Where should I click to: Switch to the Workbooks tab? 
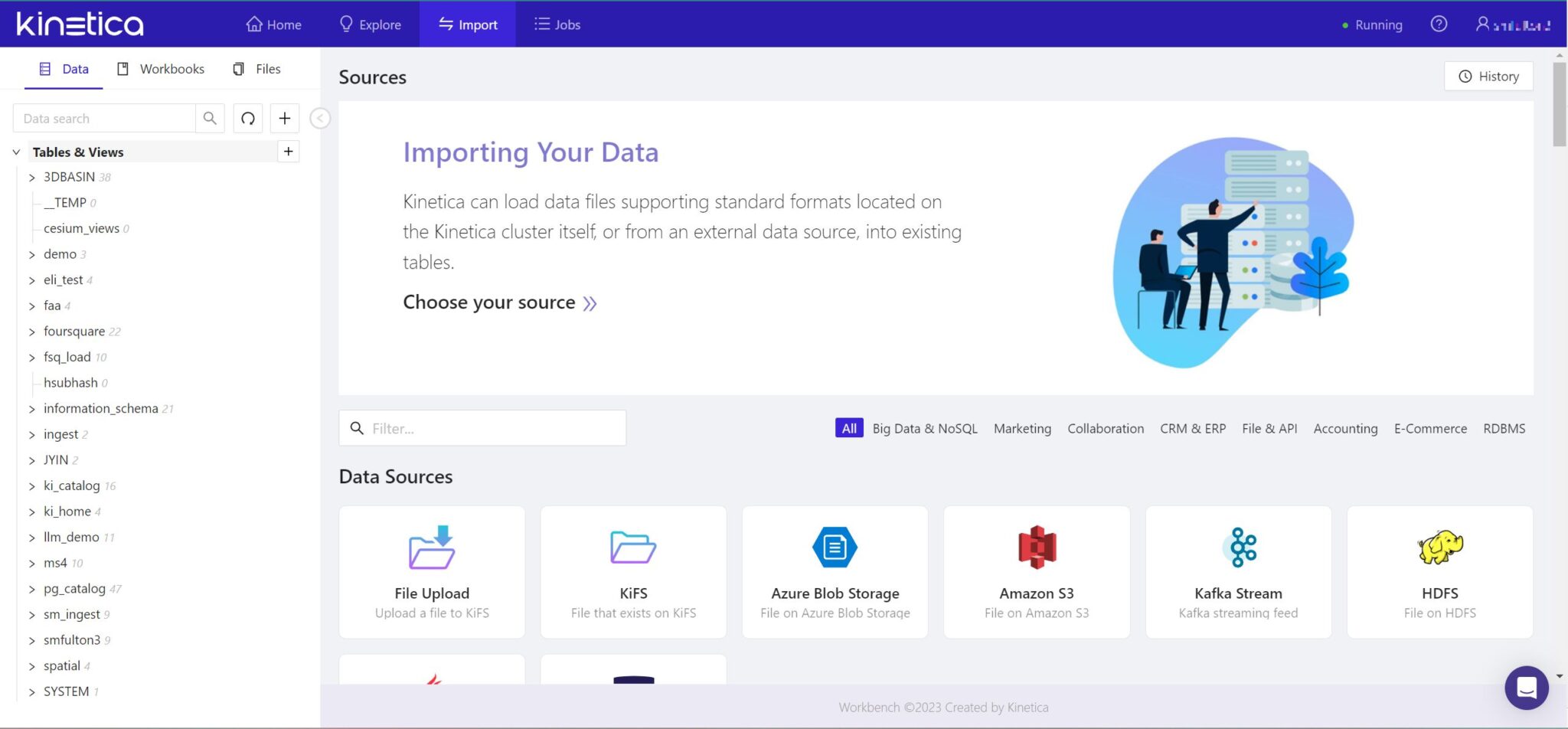pyautogui.click(x=160, y=68)
